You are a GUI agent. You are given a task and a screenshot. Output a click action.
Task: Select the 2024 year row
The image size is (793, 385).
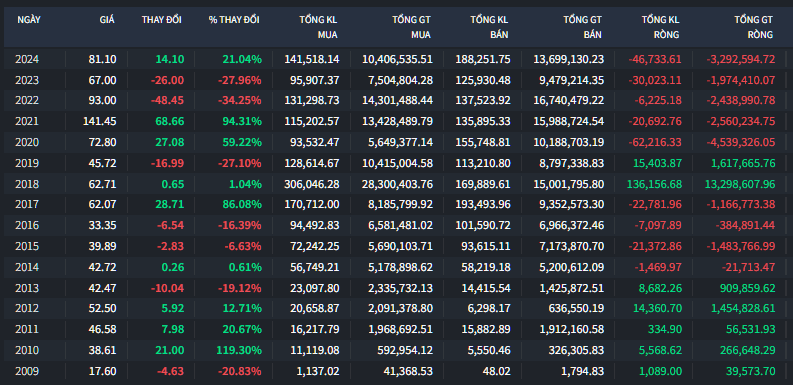(396, 59)
